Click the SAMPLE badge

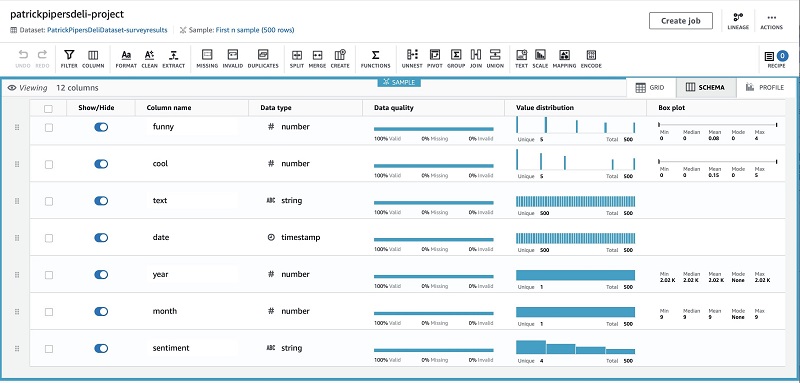click(x=399, y=82)
